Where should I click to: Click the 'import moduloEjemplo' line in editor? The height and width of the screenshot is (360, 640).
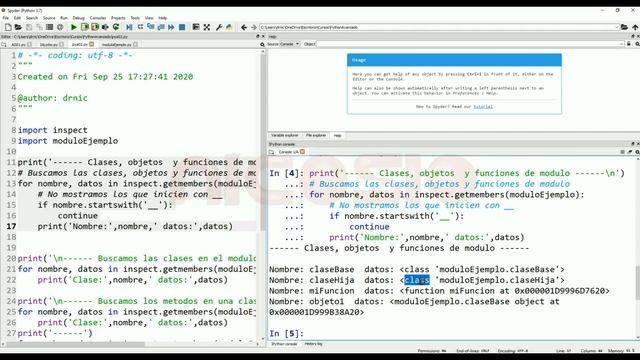[68, 141]
